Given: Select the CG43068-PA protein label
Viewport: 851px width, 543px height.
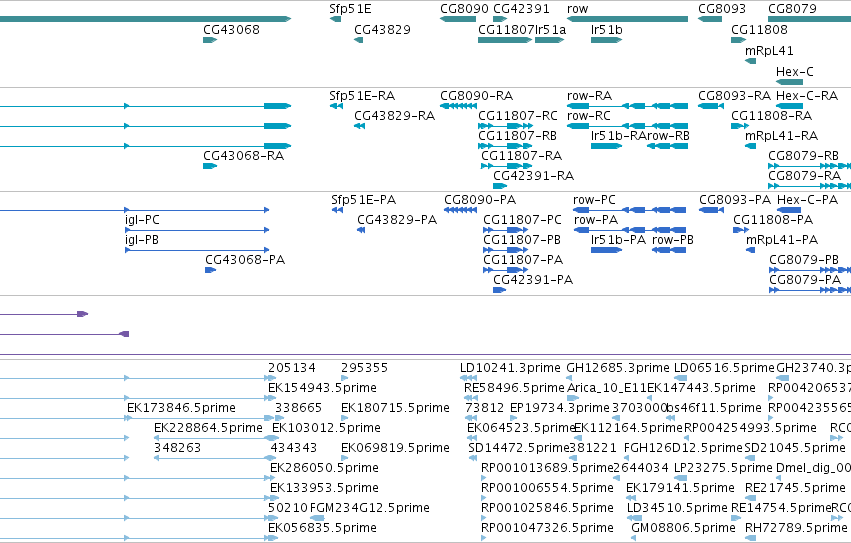Looking at the screenshot, I should [x=245, y=260].
